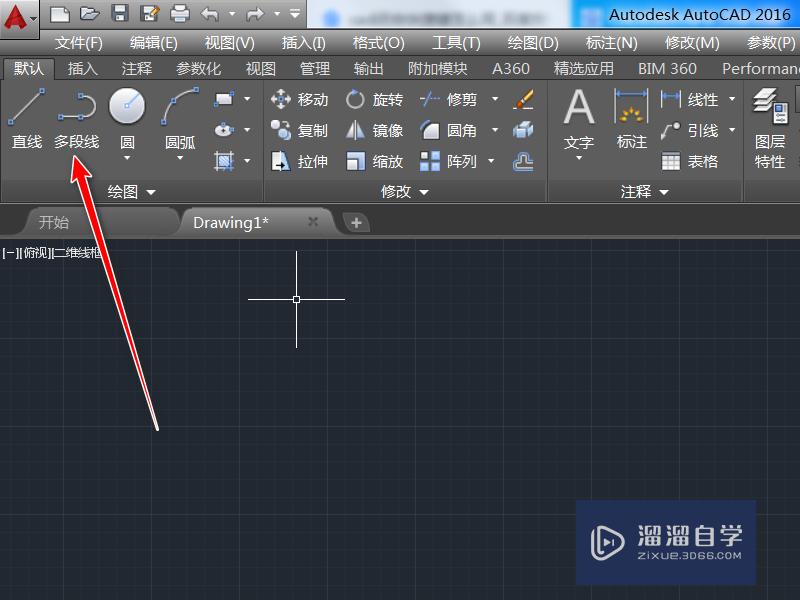Switch to the Insert (插入) ribbon tab
800x600 pixels.
coord(82,68)
